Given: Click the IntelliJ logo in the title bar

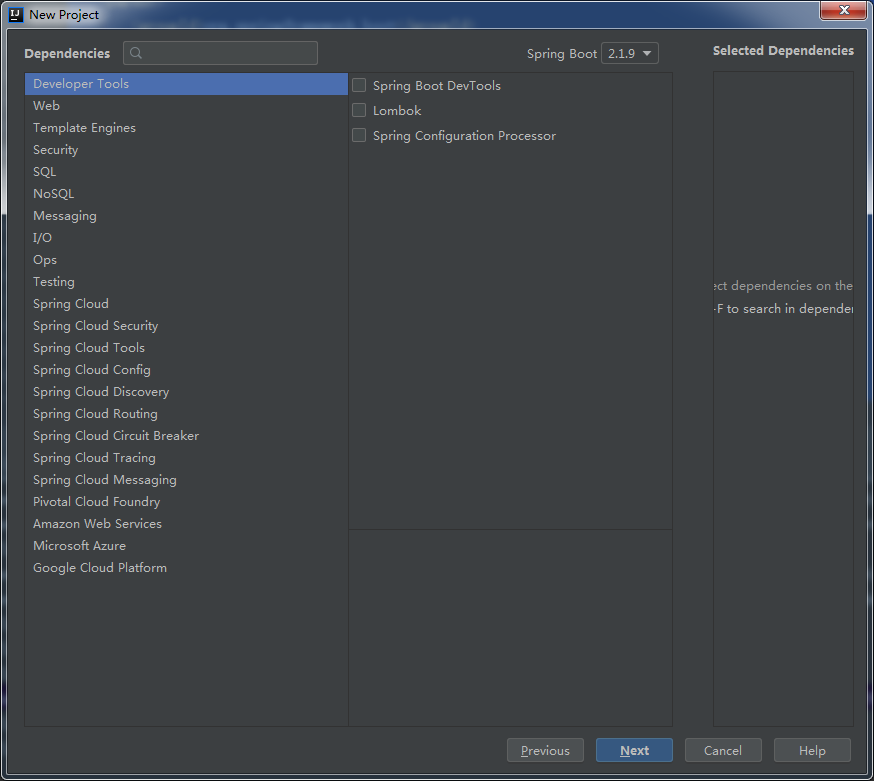Looking at the screenshot, I should pos(16,14).
